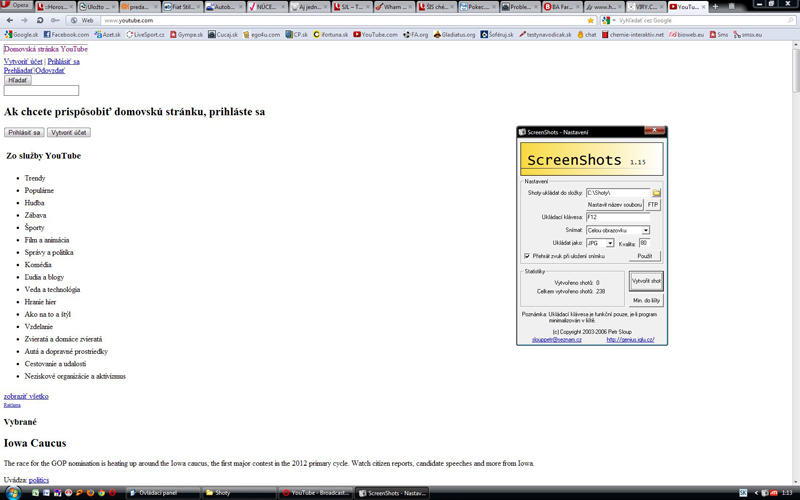This screenshot has width=800, height=500.
Task: Click the Google search engine dropdown icon
Action: [608, 20]
